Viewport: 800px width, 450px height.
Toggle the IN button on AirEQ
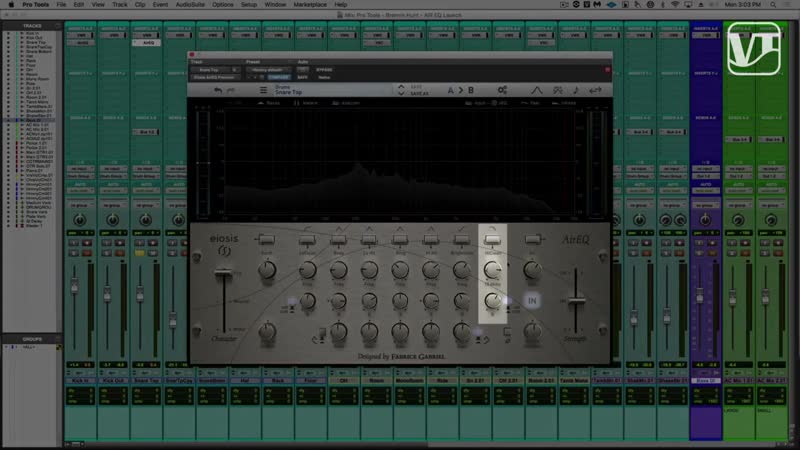(532, 301)
